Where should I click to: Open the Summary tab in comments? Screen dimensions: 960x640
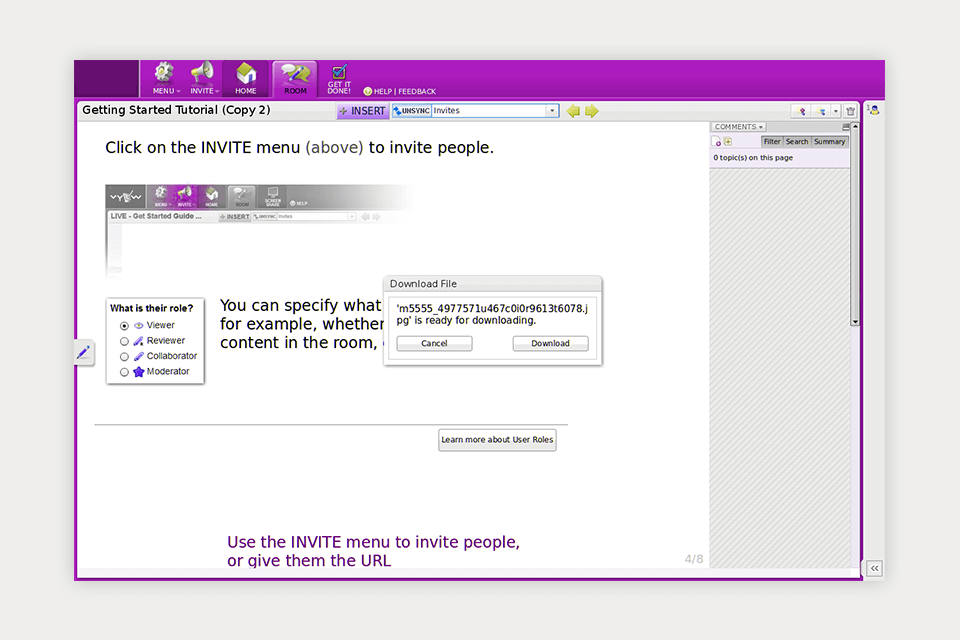pos(829,141)
